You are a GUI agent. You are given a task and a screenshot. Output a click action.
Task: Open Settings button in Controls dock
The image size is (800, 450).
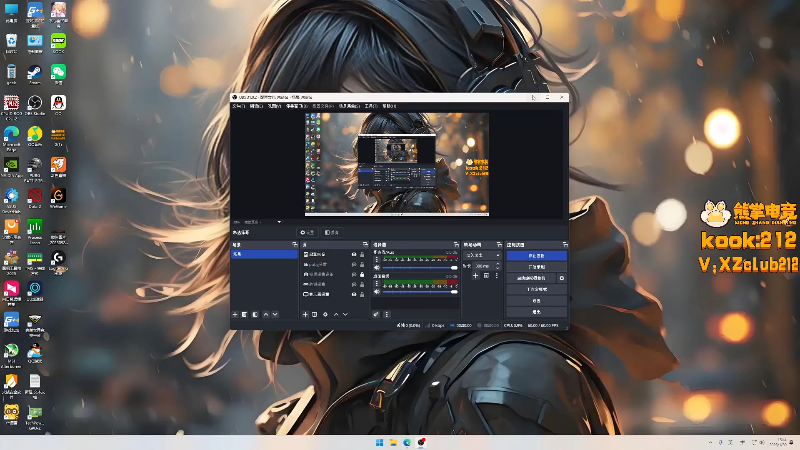point(536,301)
